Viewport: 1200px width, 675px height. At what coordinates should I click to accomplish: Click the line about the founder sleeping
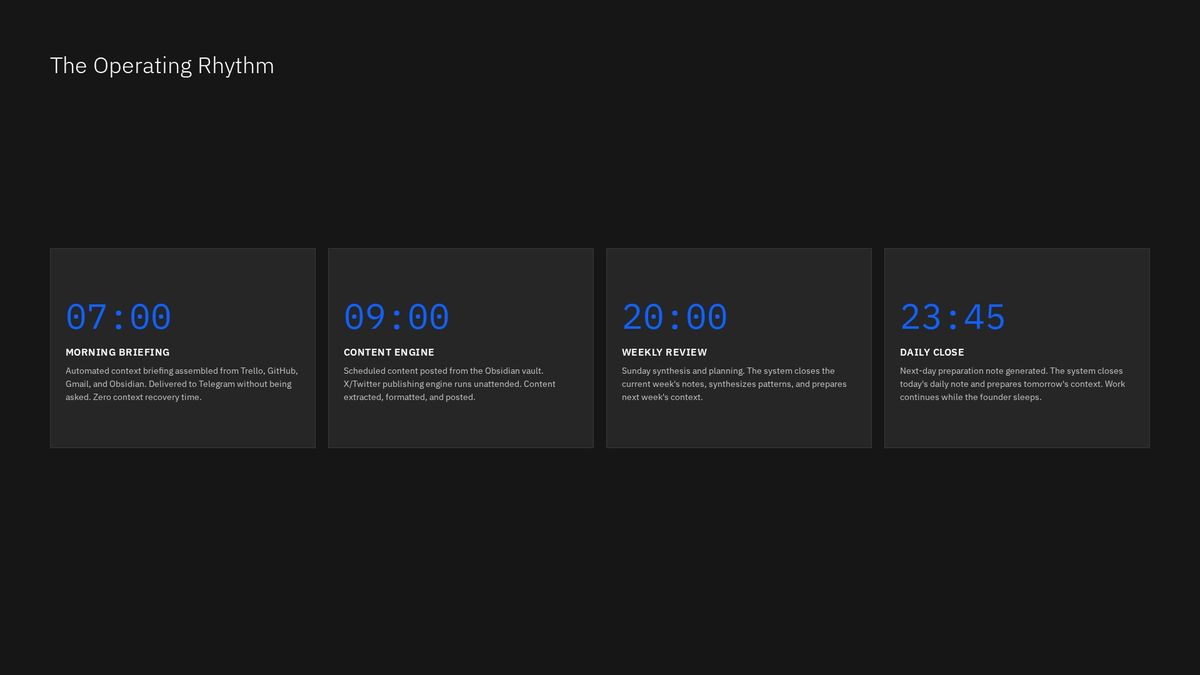pyautogui.click(x=971, y=397)
